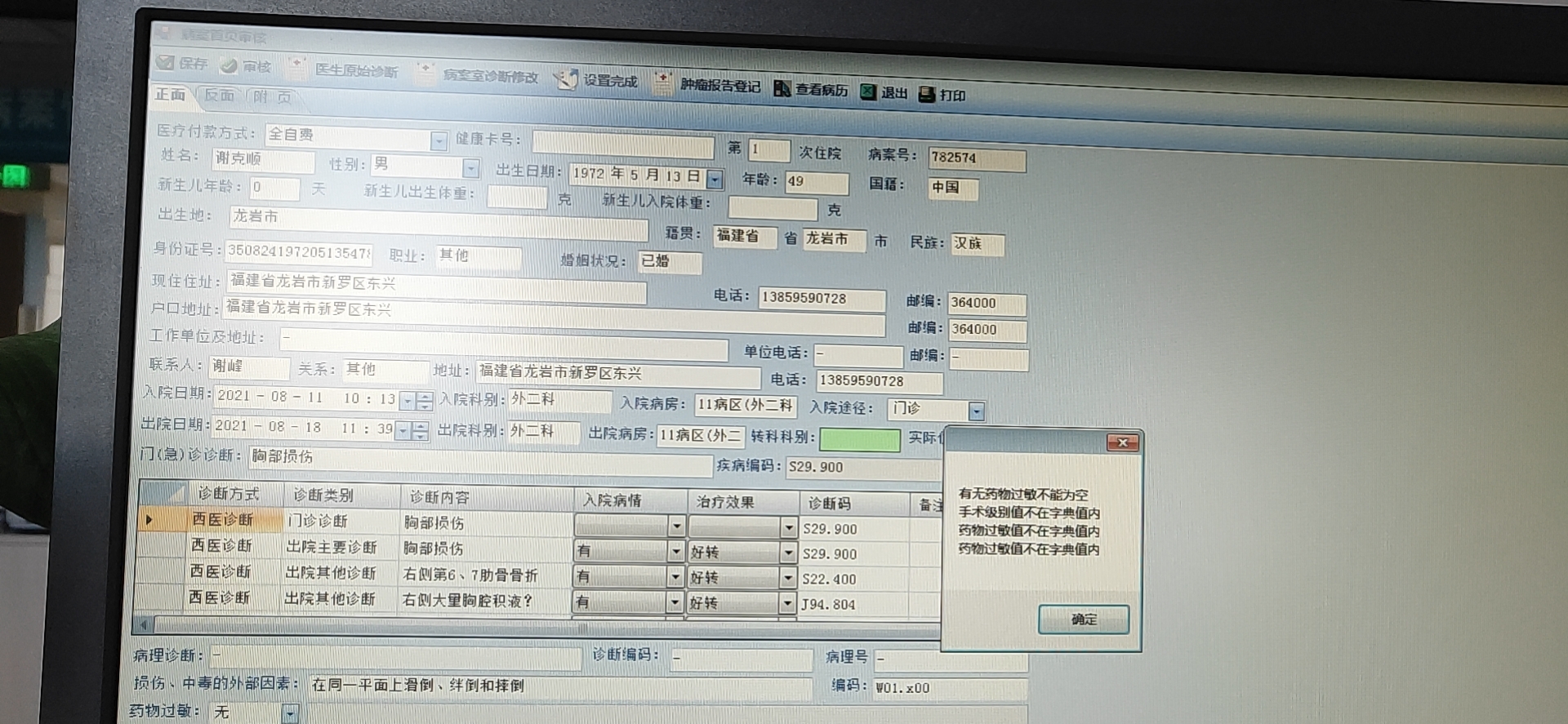
Task: Click the 打印 print icon
Action: pyautogui.click(x=926, y=94)
